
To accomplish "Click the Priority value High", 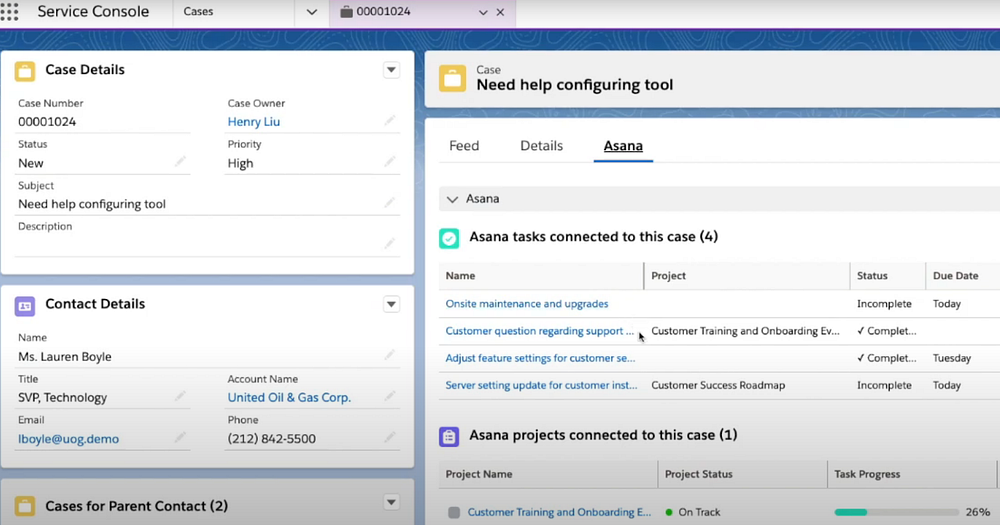I will point(240,163).
